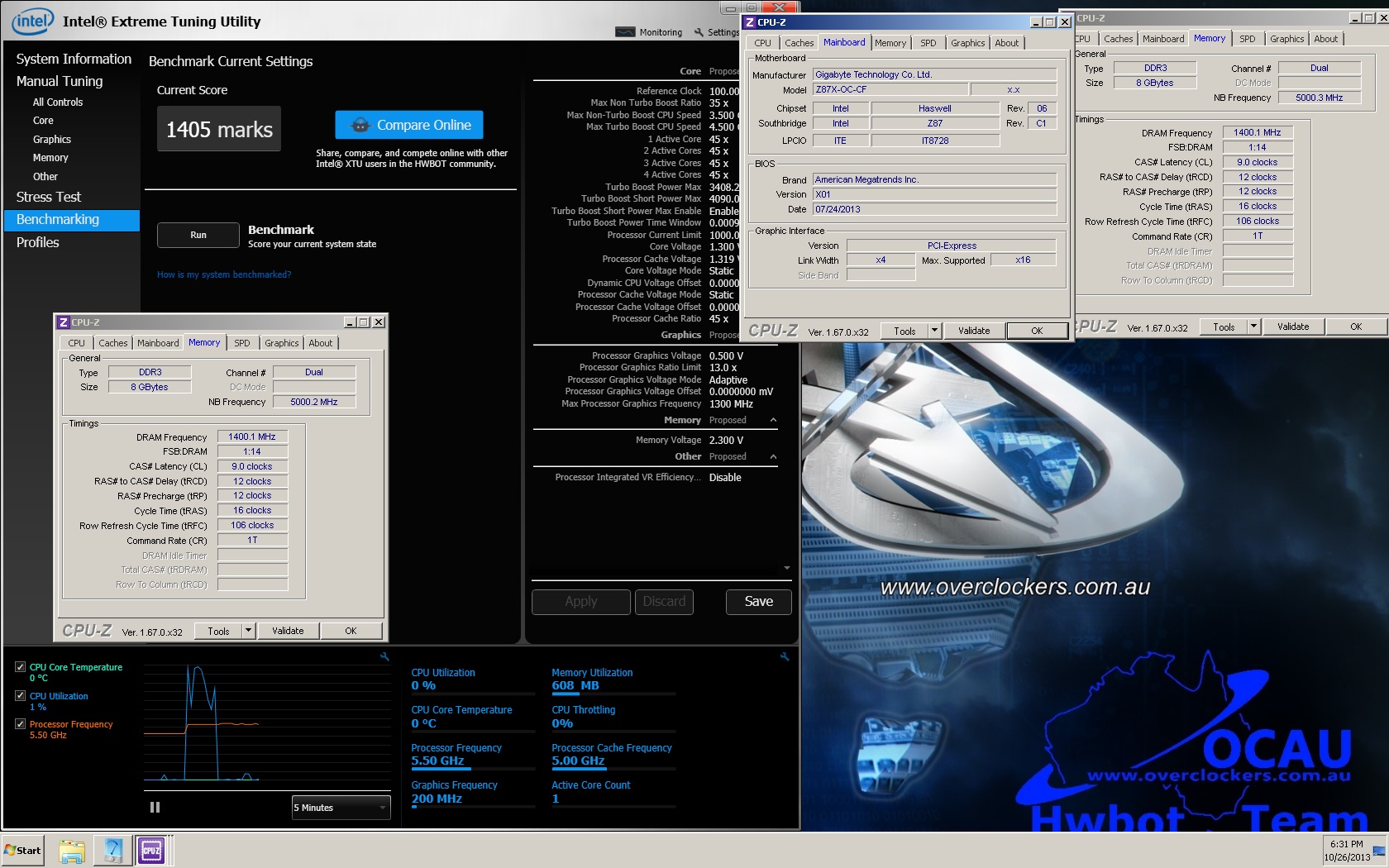Click the Start button
1389x868 pixels.
tap(23, 851)
